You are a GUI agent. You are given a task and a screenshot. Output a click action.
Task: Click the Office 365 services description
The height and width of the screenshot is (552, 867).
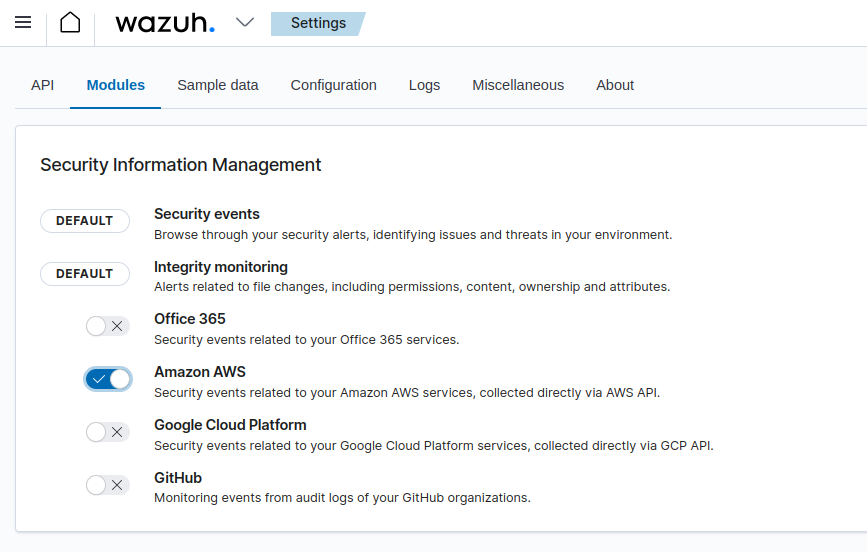[x=307, y=340]
